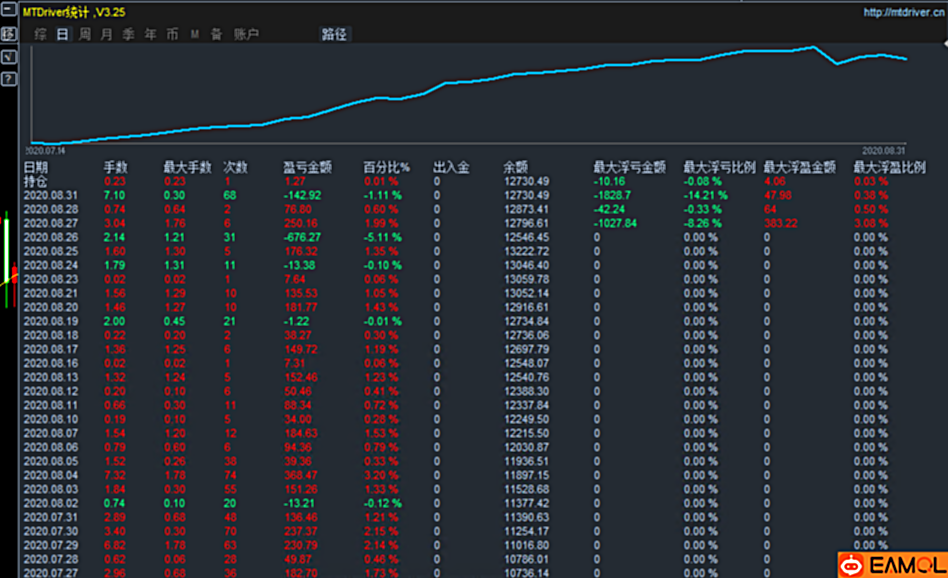948x578 pixels.
Task: Switch to the 周 weekly tab
Action: click(x=84, y=35)
